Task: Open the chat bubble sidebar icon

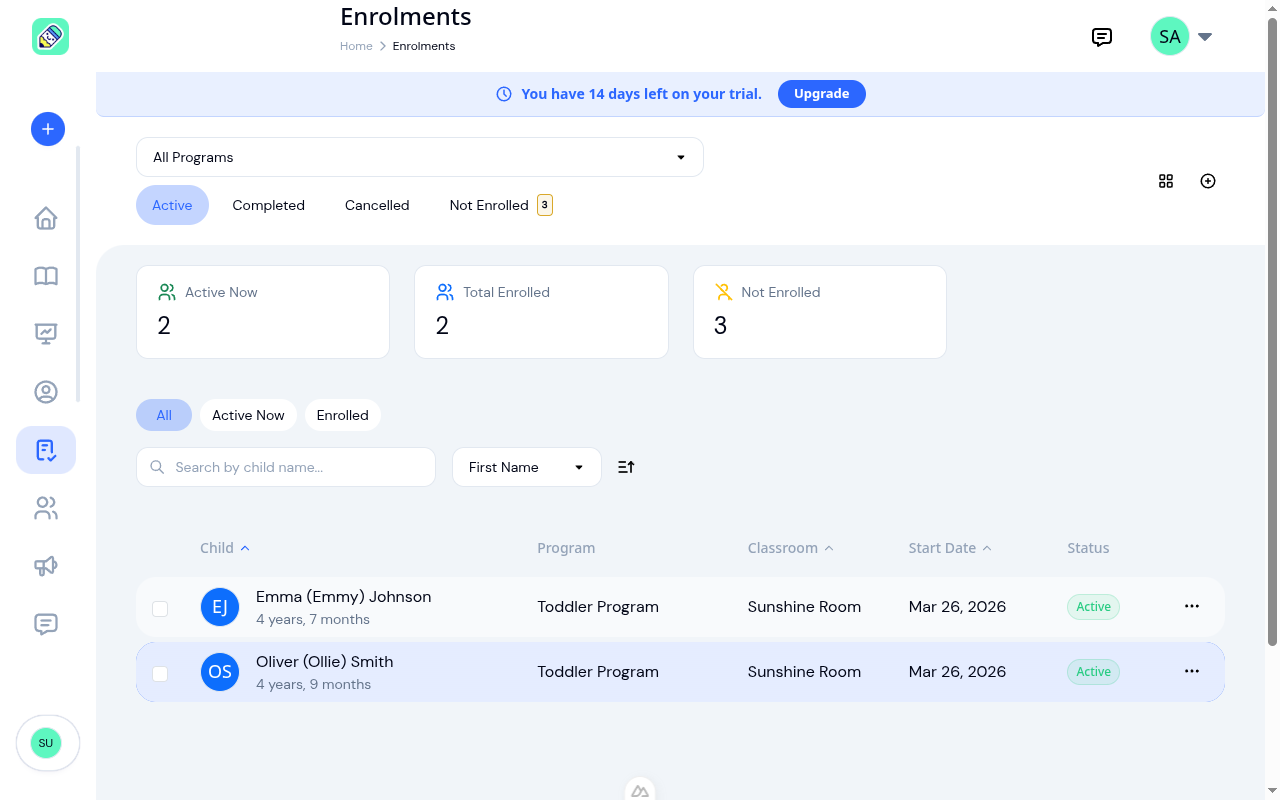Action: (x=46, y=624)
